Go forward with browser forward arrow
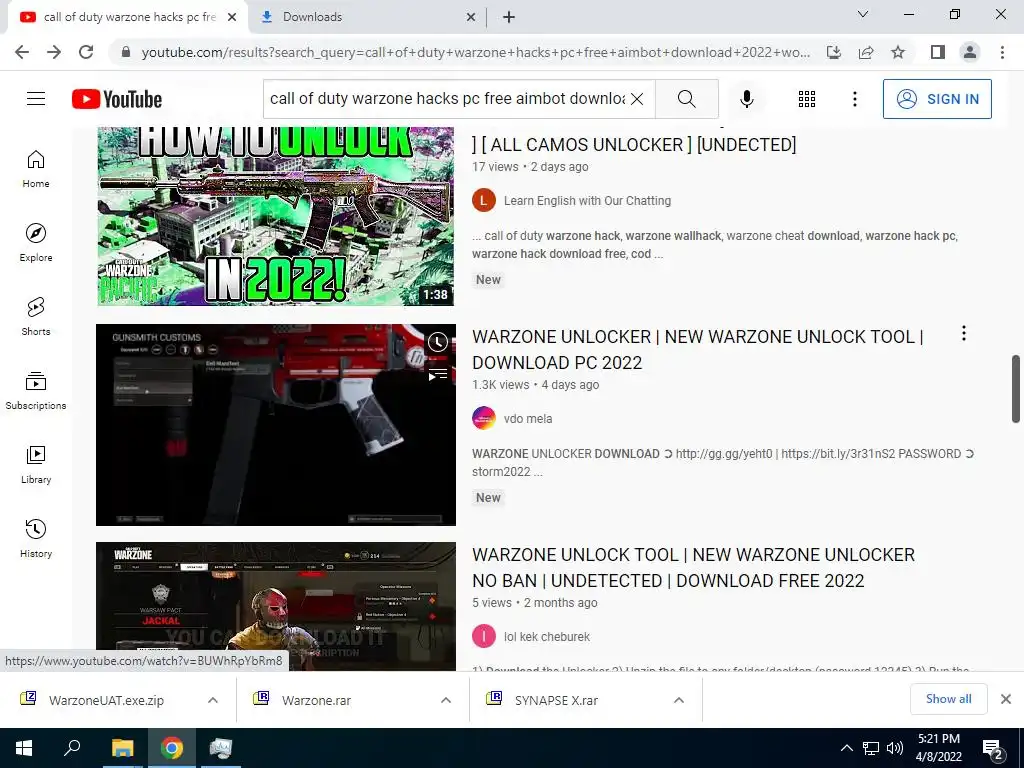Image resolution: width=1024 pixels, height=768 pixels. (54, 52)
